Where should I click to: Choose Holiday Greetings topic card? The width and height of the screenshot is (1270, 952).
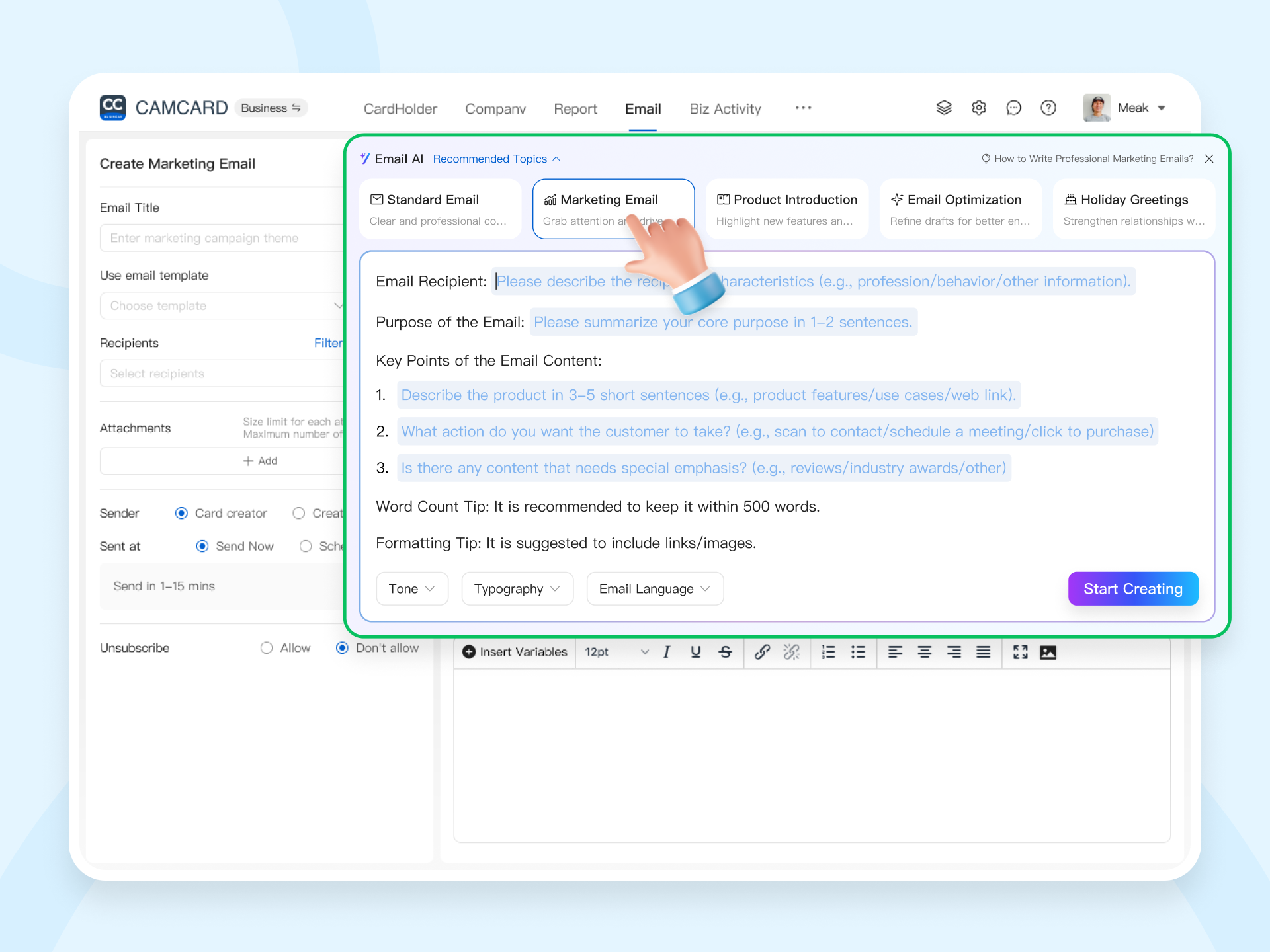(1134, 209)
